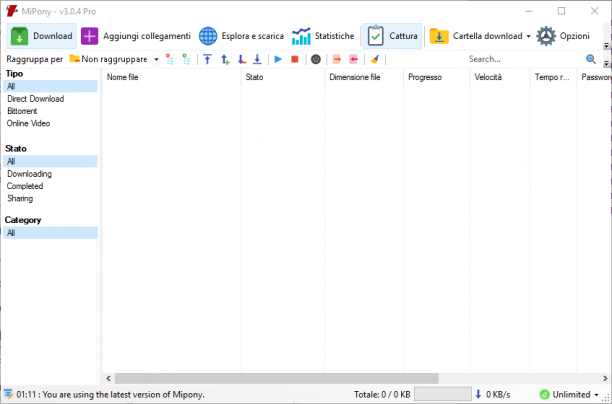Stop downloads with the red square icon
This screenshot has width=612, height=404.
pos(295,59)
